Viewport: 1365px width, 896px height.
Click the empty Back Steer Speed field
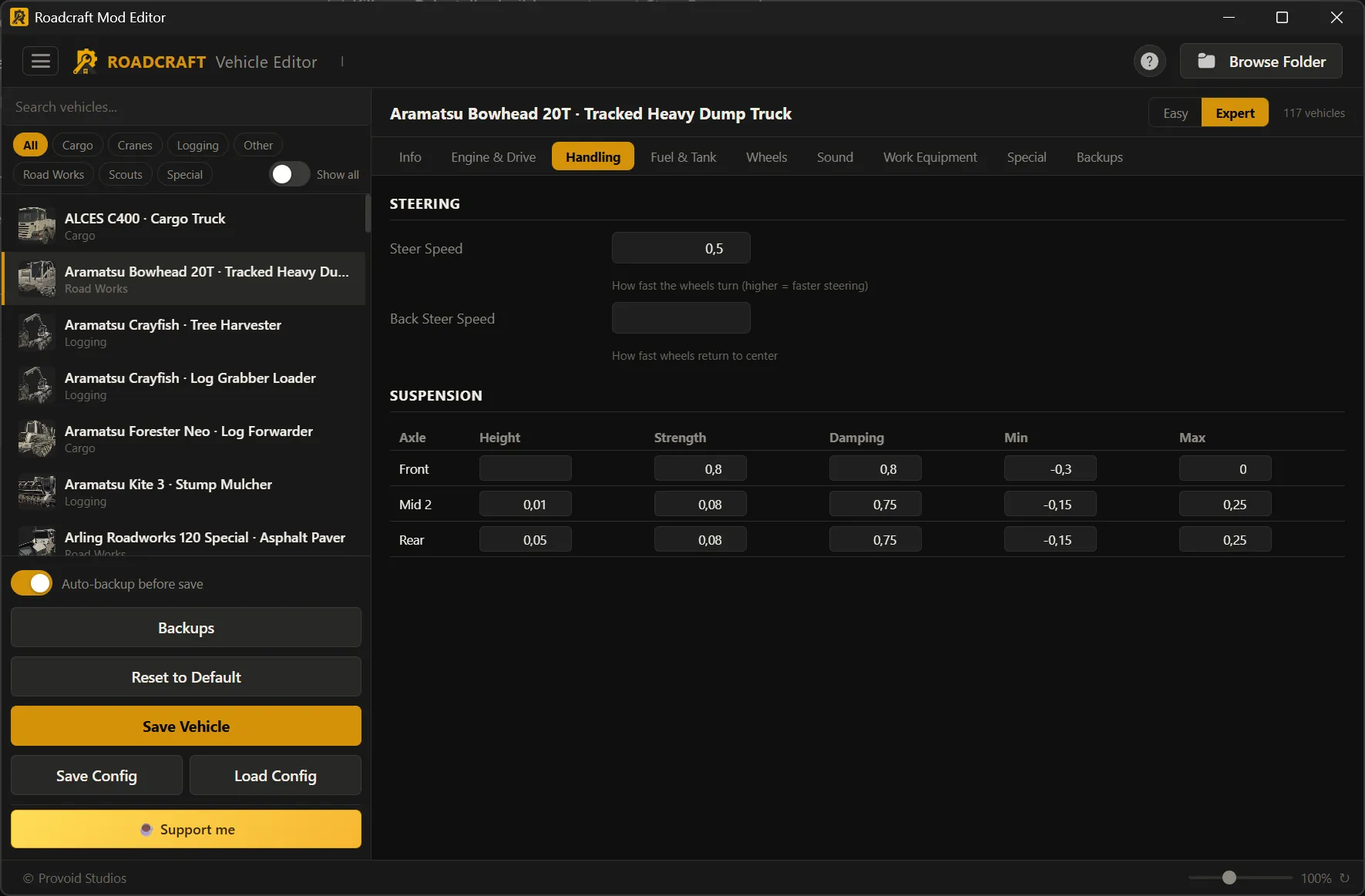coord(681,318)
